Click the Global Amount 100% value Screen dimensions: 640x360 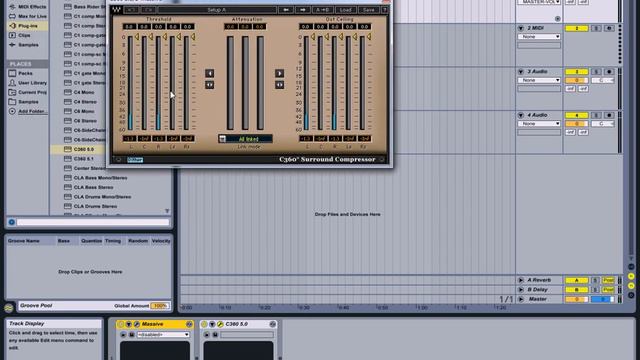pos(159,306)
